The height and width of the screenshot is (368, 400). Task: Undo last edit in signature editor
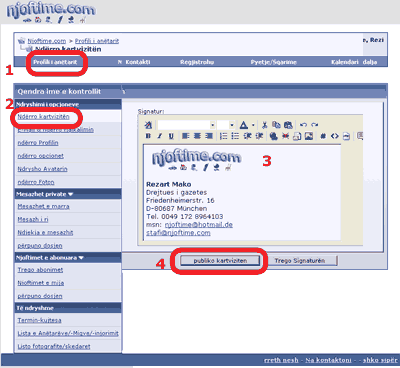click(x=303, y=125)
